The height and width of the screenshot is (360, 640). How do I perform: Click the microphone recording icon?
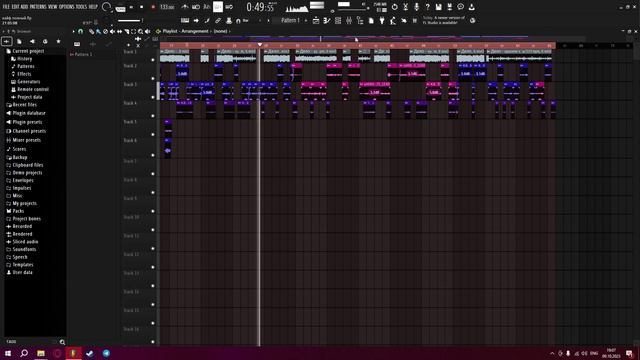[x=416, y=7]
